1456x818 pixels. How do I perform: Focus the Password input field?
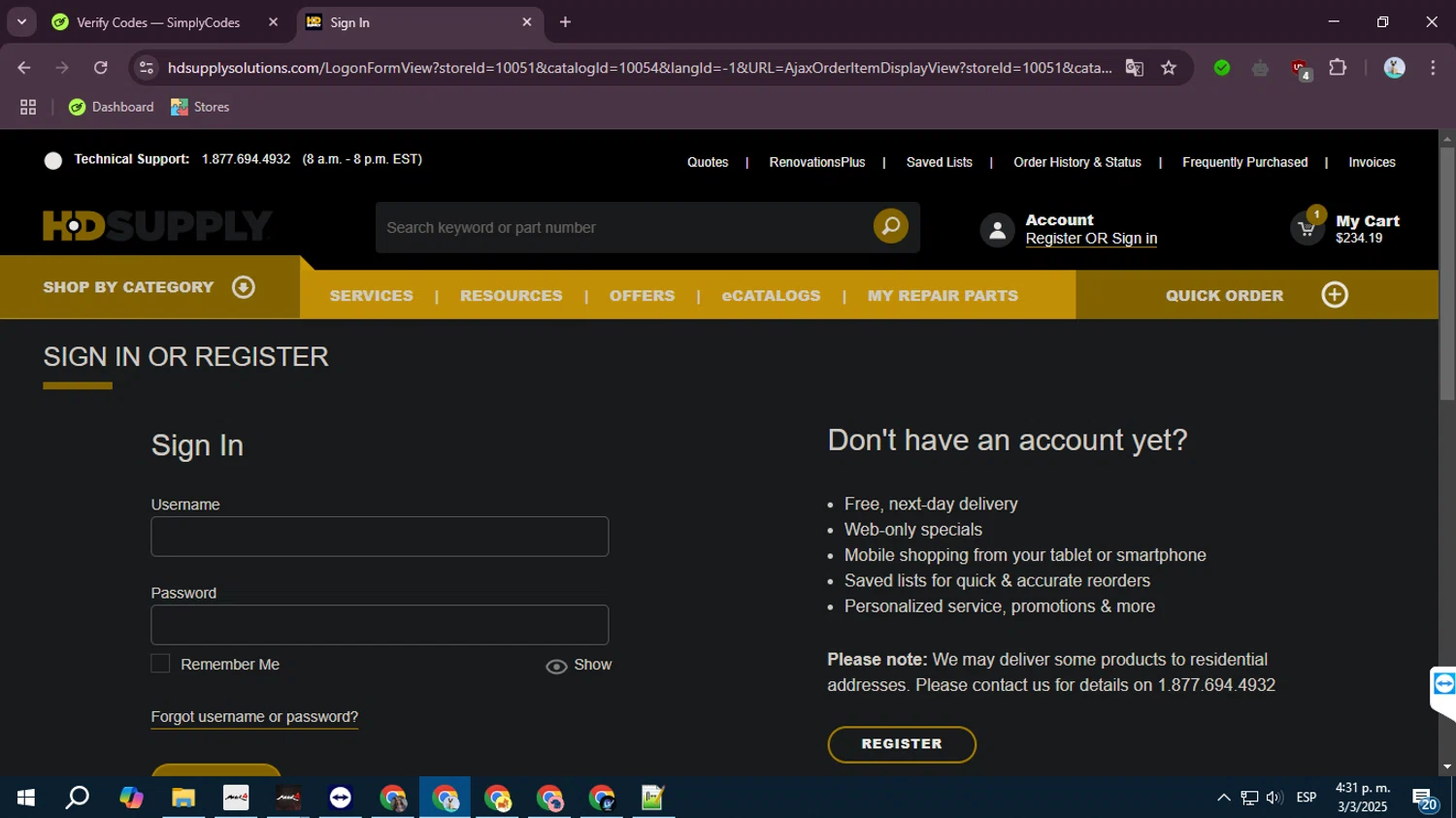point(380,625)
